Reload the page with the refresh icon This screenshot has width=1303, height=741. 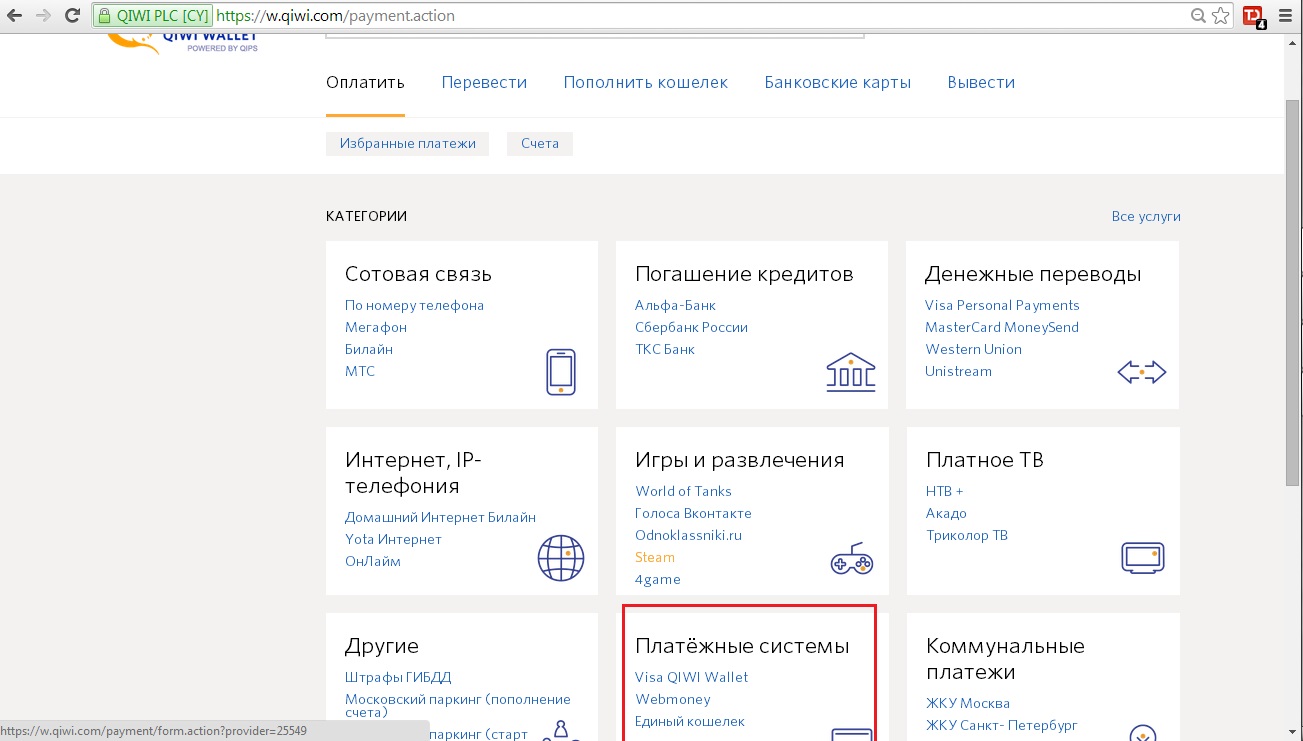(x=72, y=16)
